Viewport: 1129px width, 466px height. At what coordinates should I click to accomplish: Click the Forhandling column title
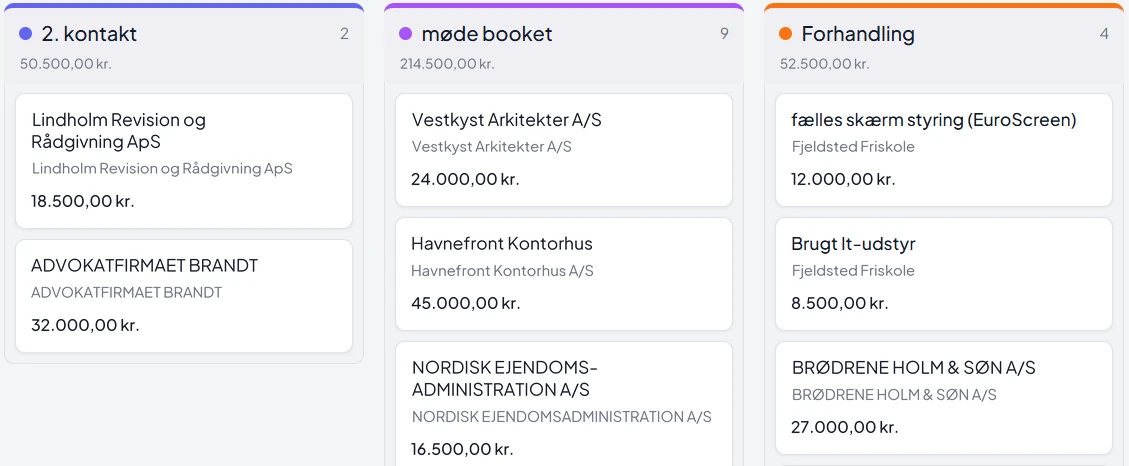(x=858, y=34)
